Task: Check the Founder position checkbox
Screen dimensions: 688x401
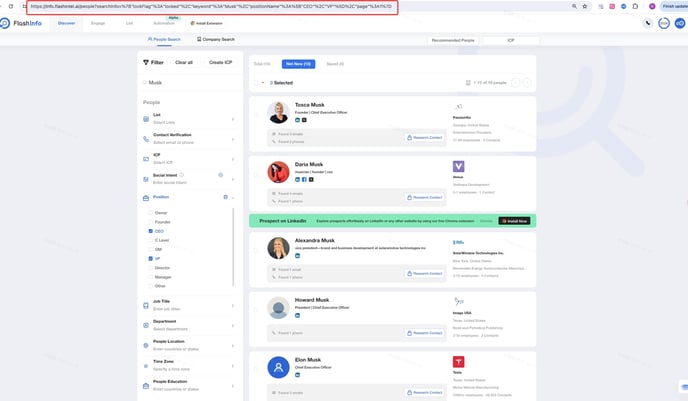Action: (x=150, y=222)
